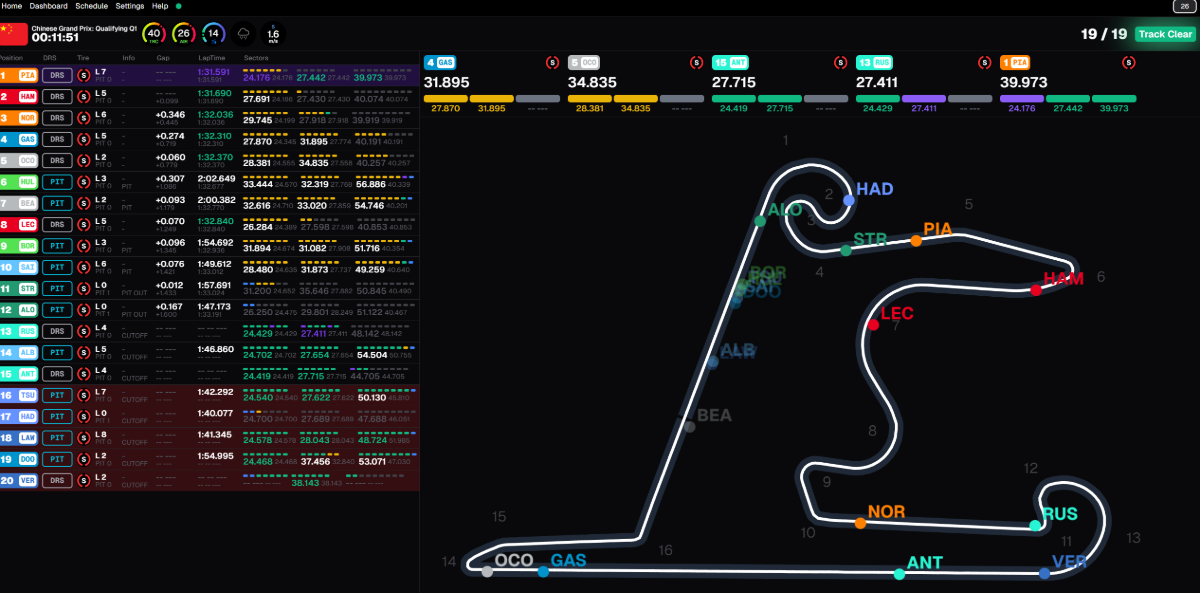Click the wind speed indicator 1.6 m/s
Image resolution: width=1200 pixels, height=593 pixels.
(x=273, y=34)
